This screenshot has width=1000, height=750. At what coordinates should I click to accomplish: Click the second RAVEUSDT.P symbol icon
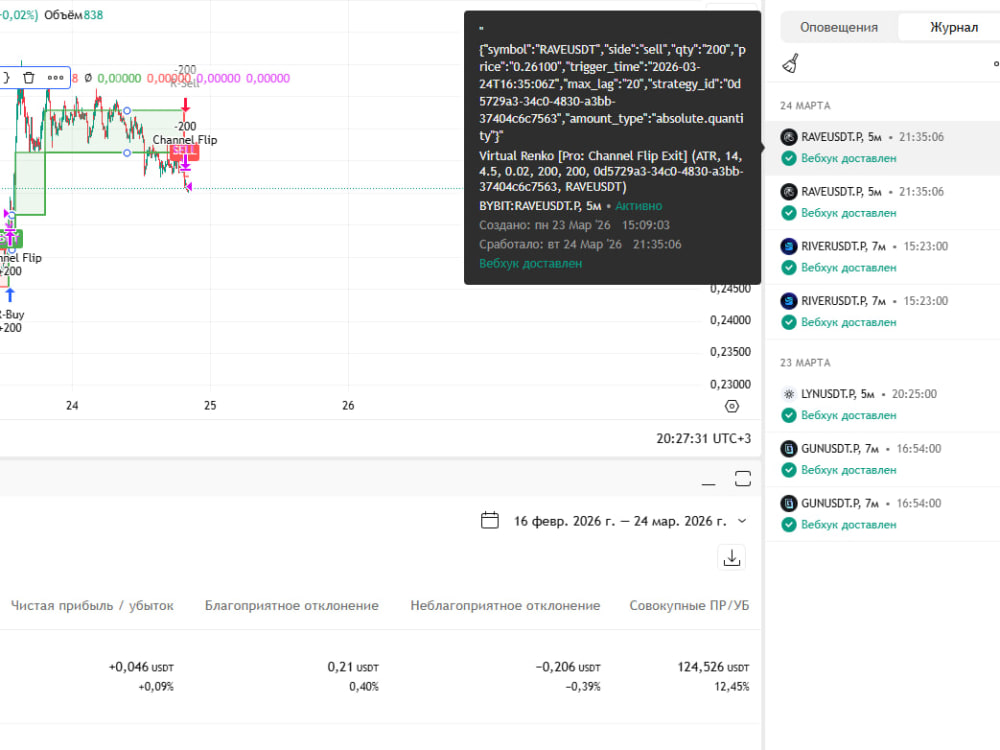[789, 192]
